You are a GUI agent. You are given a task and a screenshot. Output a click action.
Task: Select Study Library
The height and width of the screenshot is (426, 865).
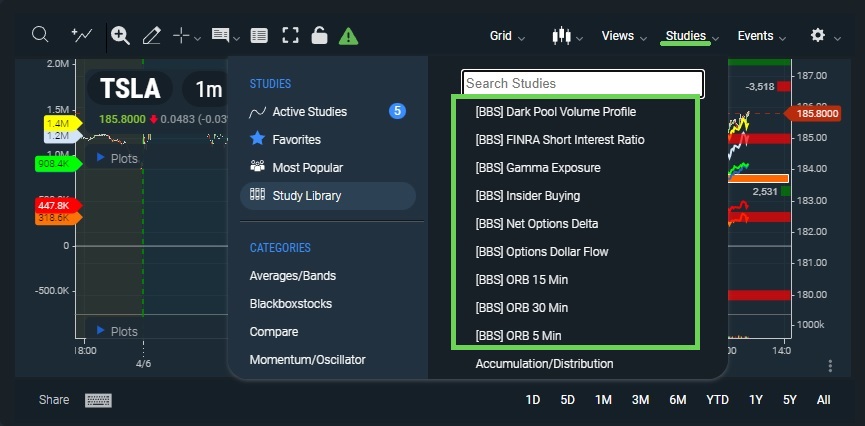[x=328, y=196]
